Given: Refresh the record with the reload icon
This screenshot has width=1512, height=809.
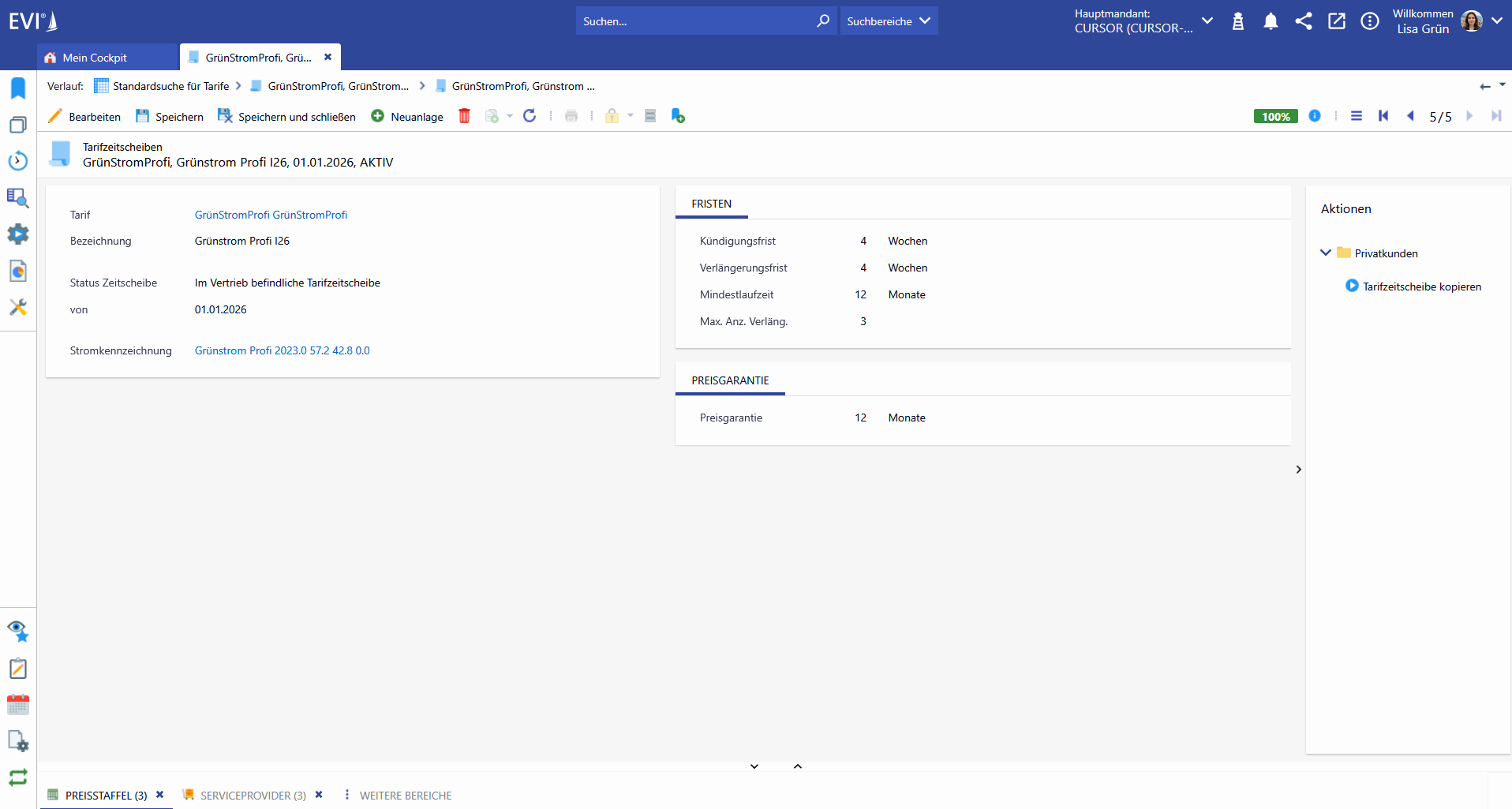Looking at the screenshot, I should (530, 116).
